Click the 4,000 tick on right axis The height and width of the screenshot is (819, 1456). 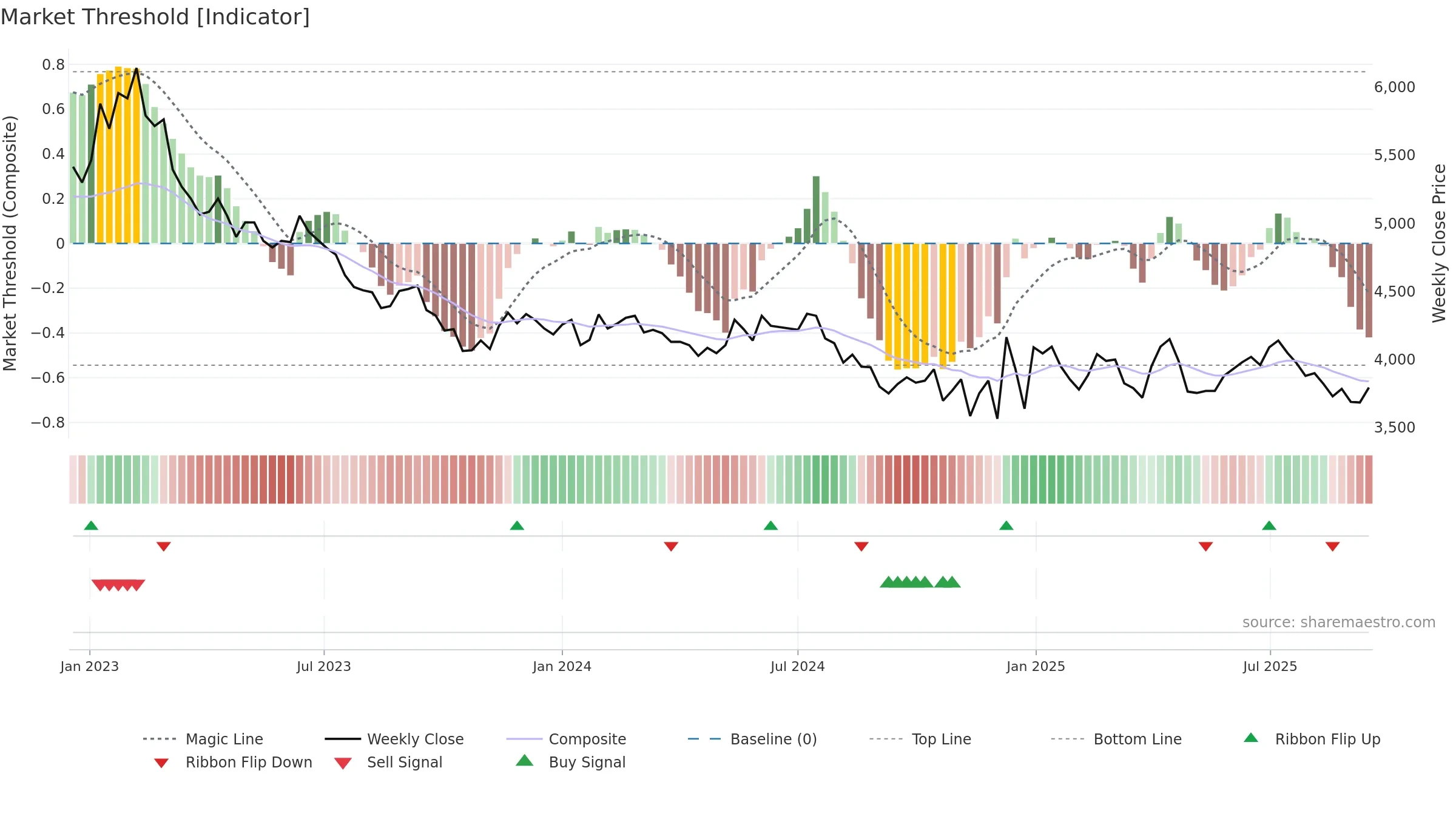coord(1395,359)
